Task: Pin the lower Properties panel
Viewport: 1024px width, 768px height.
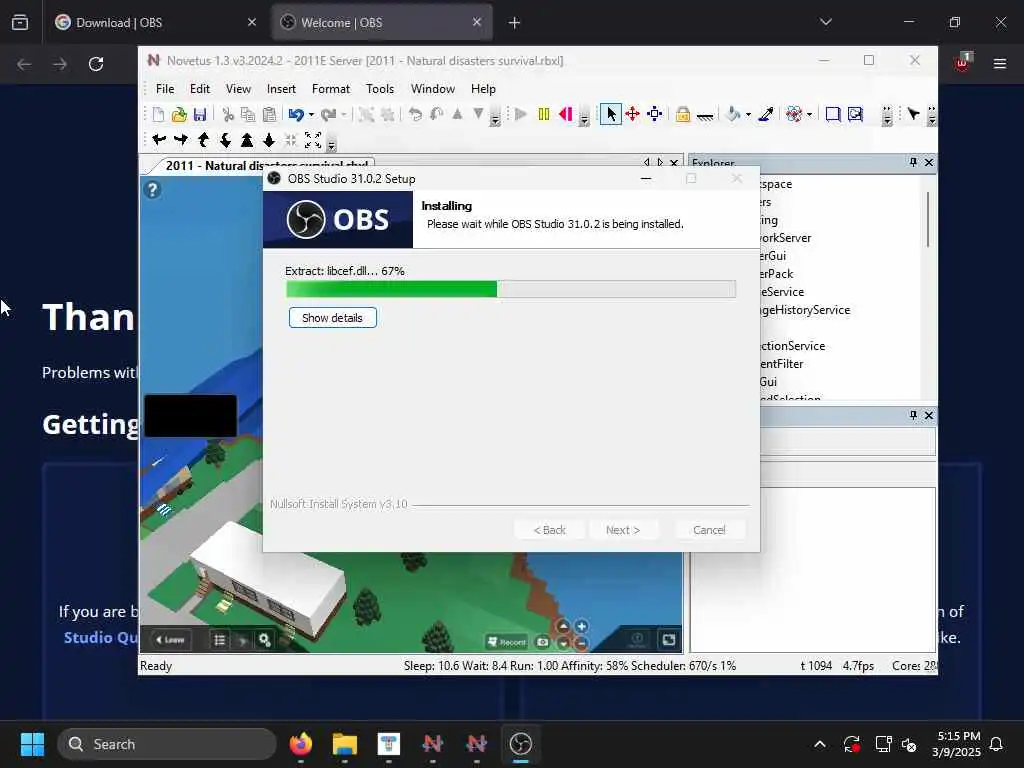Action: (x=913, y=415)
